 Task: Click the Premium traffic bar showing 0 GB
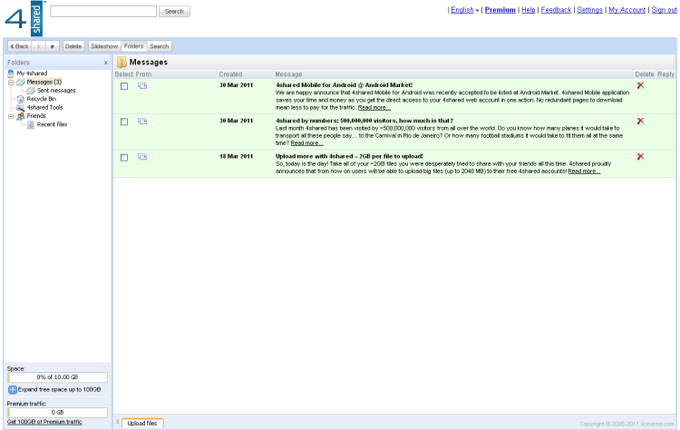[x=57, y=413]
